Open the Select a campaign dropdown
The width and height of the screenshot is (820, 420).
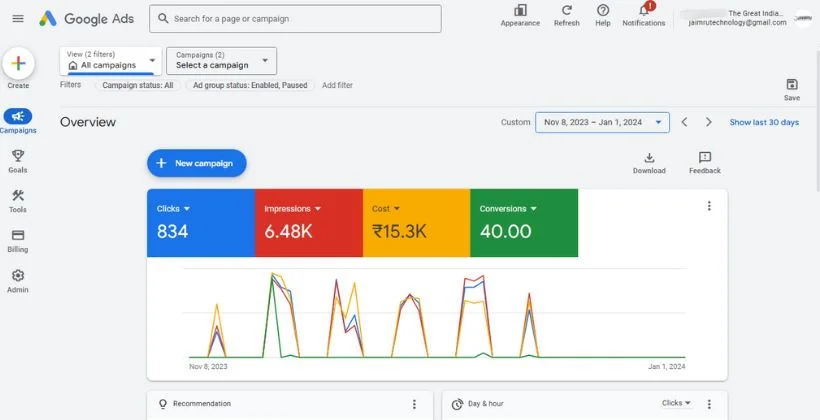coord(221,60)
